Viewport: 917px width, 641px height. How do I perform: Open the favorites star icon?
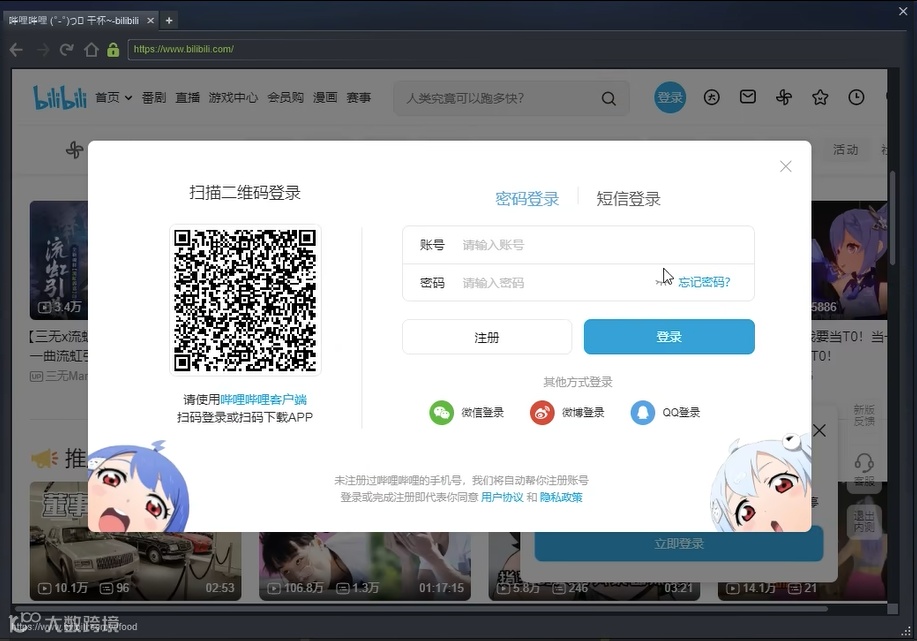tap(820, 98)
